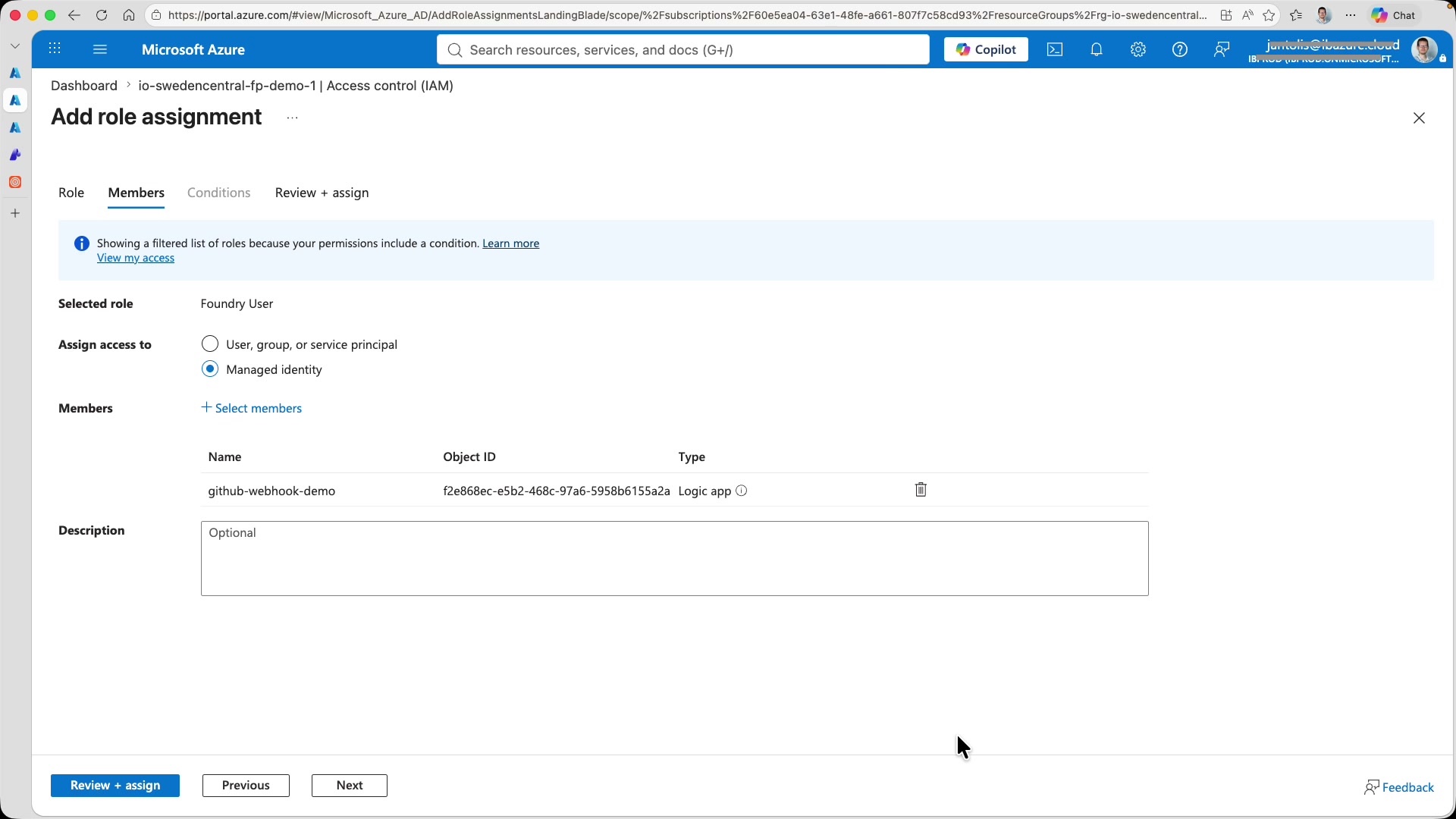Click the github-webhook-demo name cell
The height and width of the screenshot is (819, 1456).
click(271, 491)
